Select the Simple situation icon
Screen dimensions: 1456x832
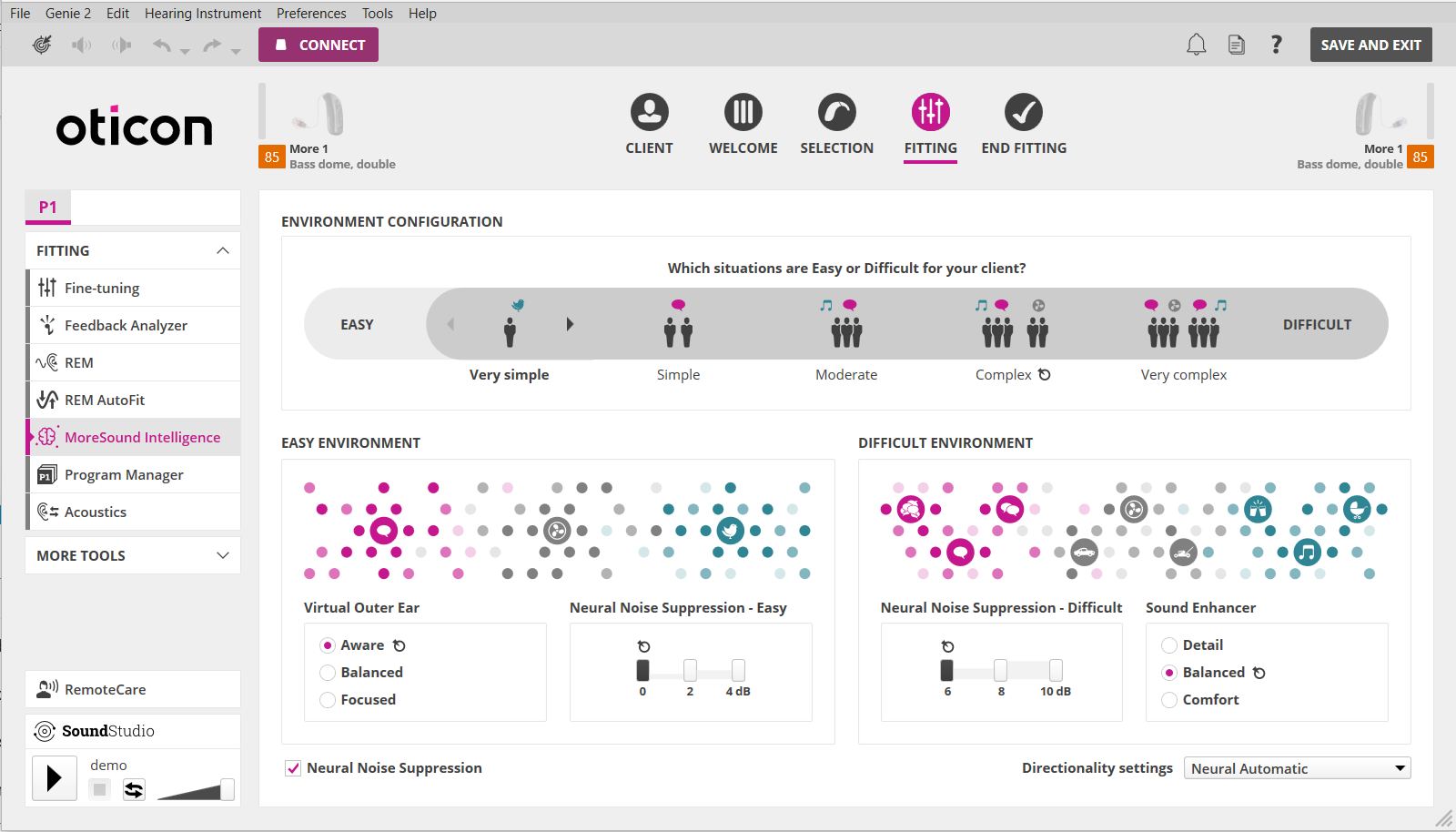[679, 326]
